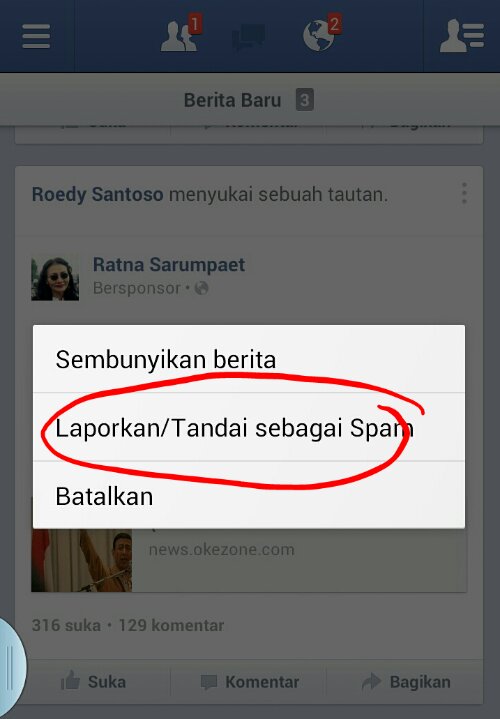Open Ratna Sarumpaet page link

tap(169, 265)
